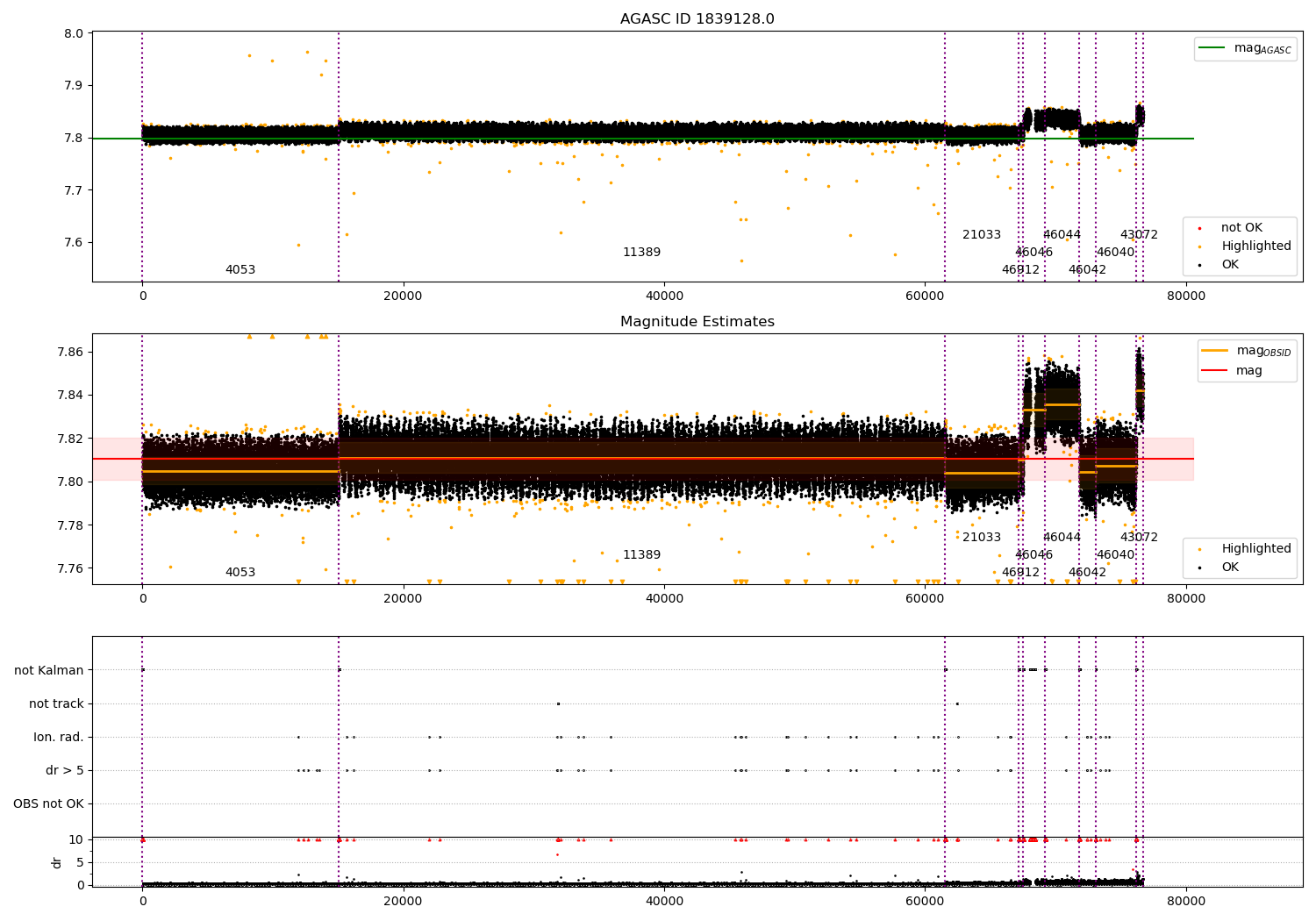
Task: Select the mag OBSID orange line legend entry
Action: click(x=1245, y=351)
